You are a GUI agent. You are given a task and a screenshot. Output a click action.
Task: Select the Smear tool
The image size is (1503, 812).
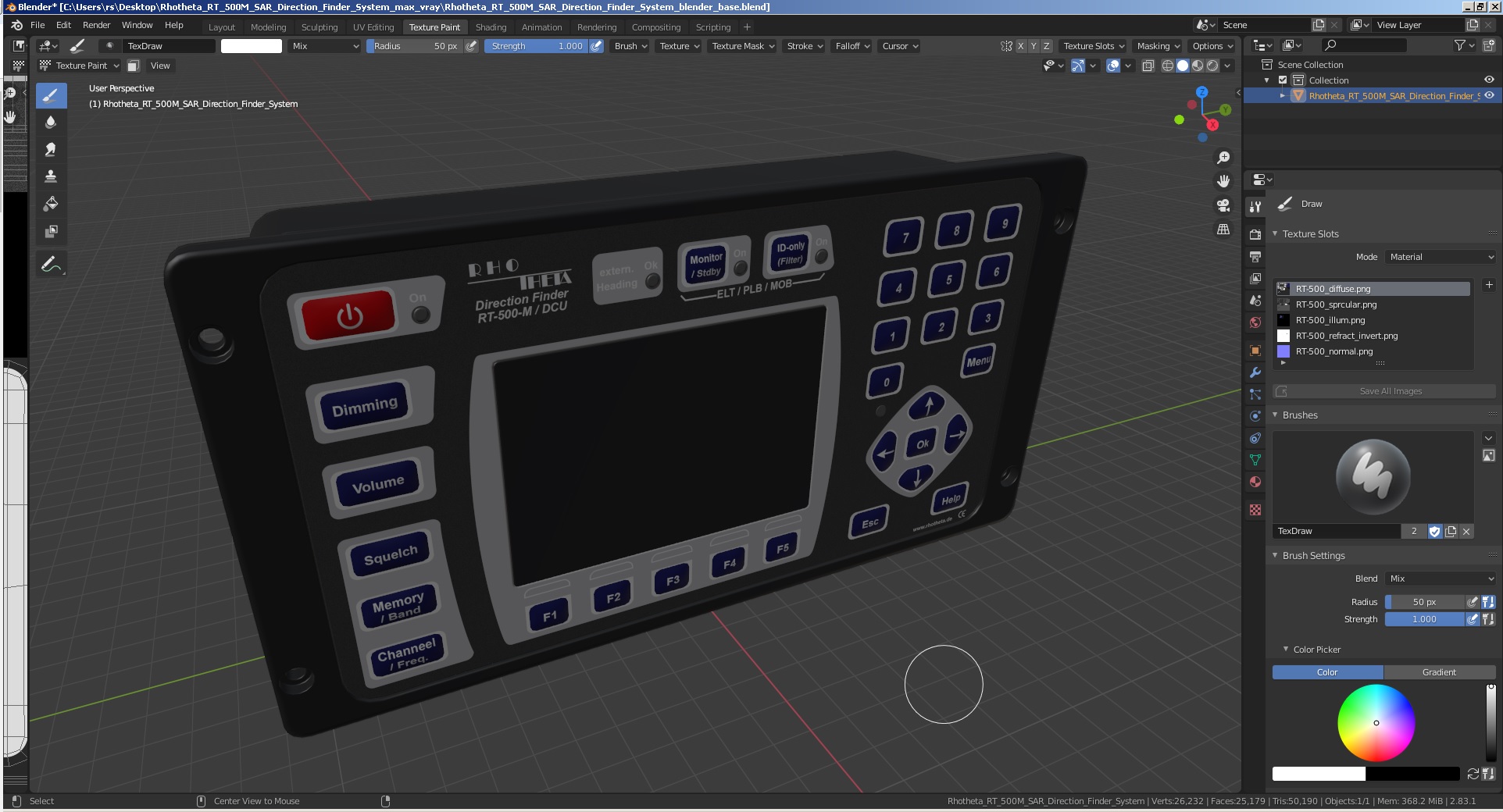point(51,149)
